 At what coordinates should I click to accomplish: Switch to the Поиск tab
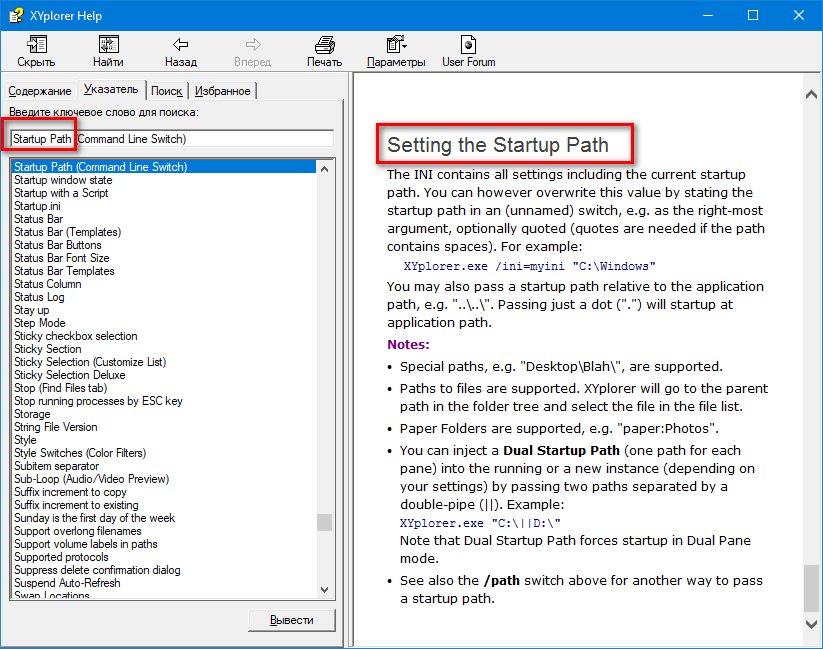[x=166, y=91]
